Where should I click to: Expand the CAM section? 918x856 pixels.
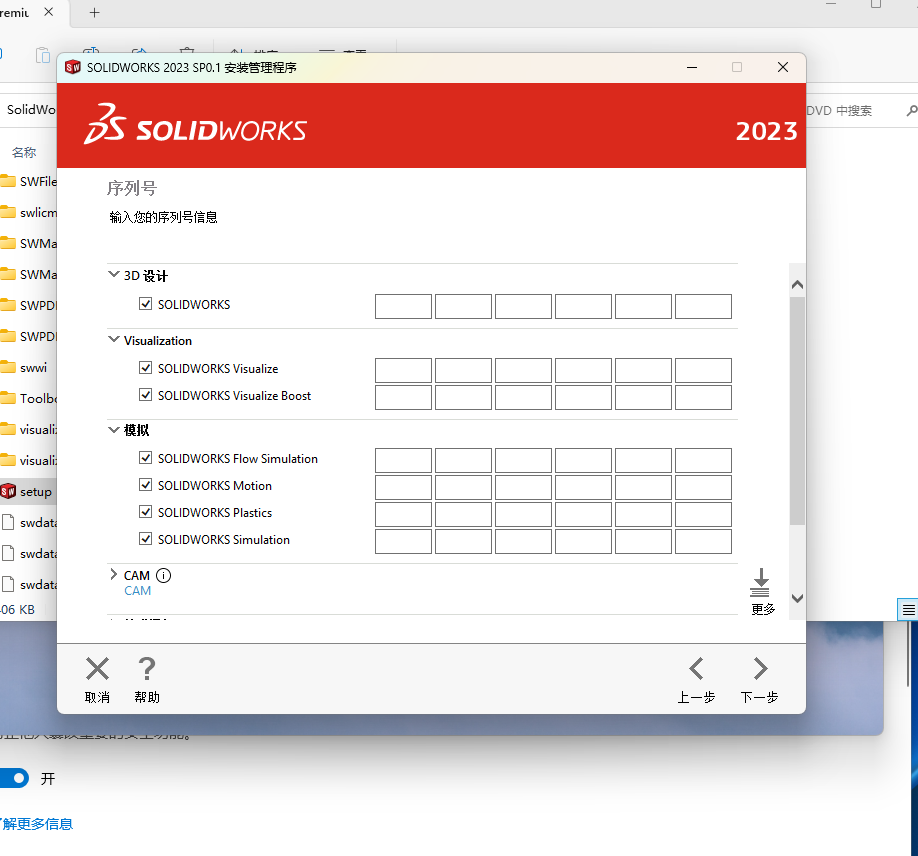[114, 574]
